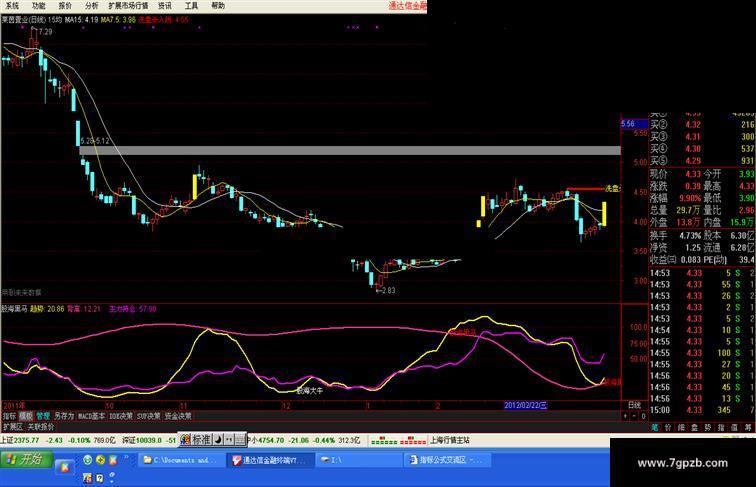Image resolution: width=756 pixels, height=487 pixels.
Task: Open the 工具 menu
Action: click(191, 6)
